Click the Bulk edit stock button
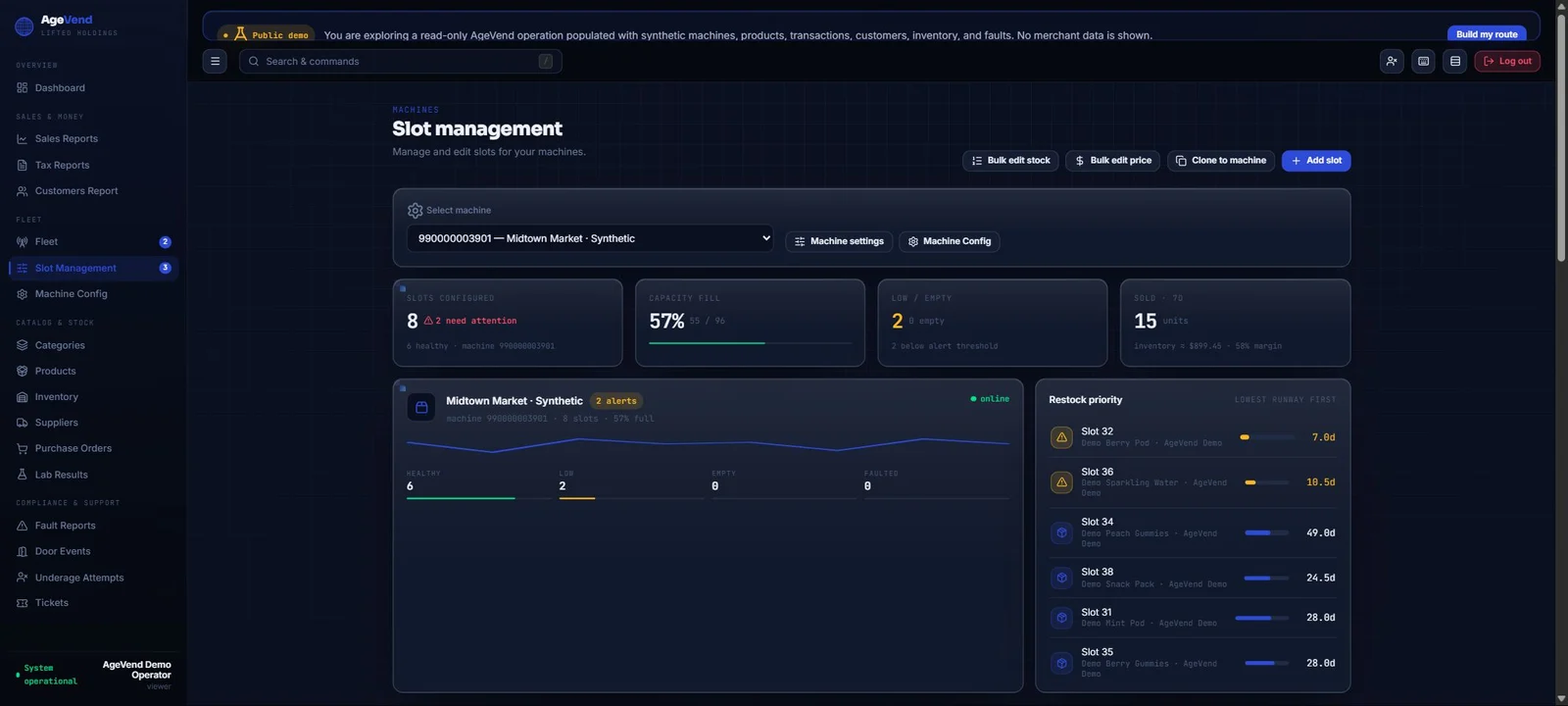Screen dimensions: 1568x706 click(x=1010, y=161)
